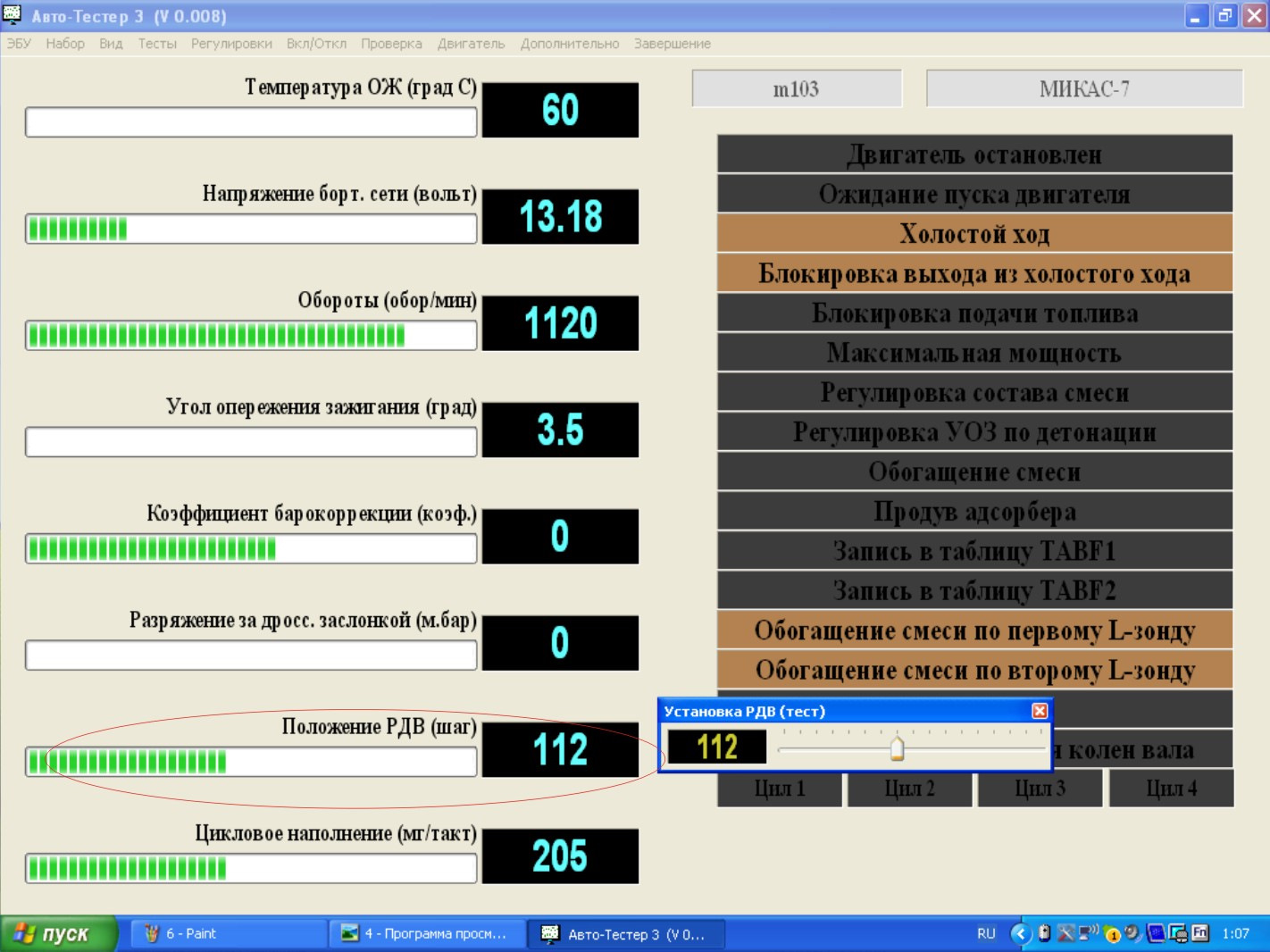The width and height of the screenshot is (1270, 952).
Task: Click the RPM value 1120
Action: pos(560,323)
